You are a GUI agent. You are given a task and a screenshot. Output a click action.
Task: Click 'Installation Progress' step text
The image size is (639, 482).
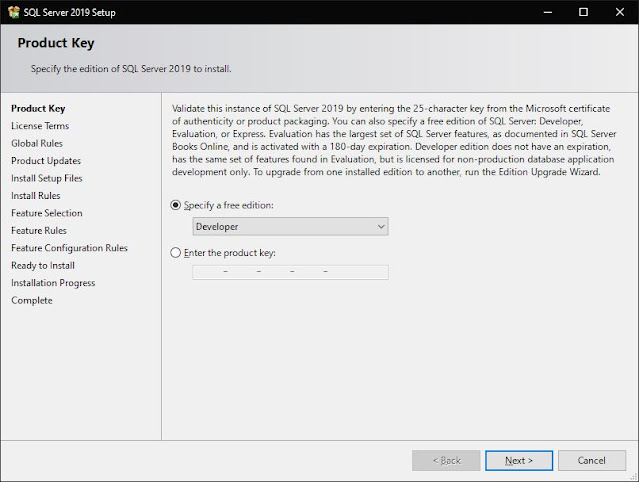(53, 283)
